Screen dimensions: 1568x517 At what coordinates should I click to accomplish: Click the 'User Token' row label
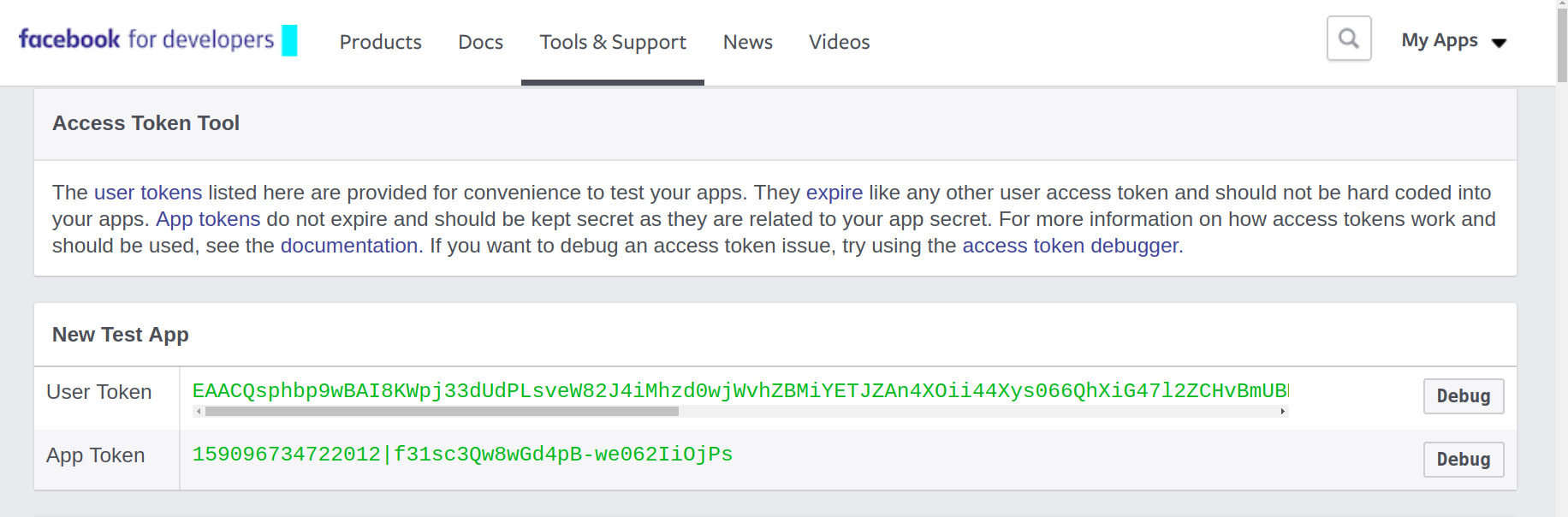click(x=99, y=392)
